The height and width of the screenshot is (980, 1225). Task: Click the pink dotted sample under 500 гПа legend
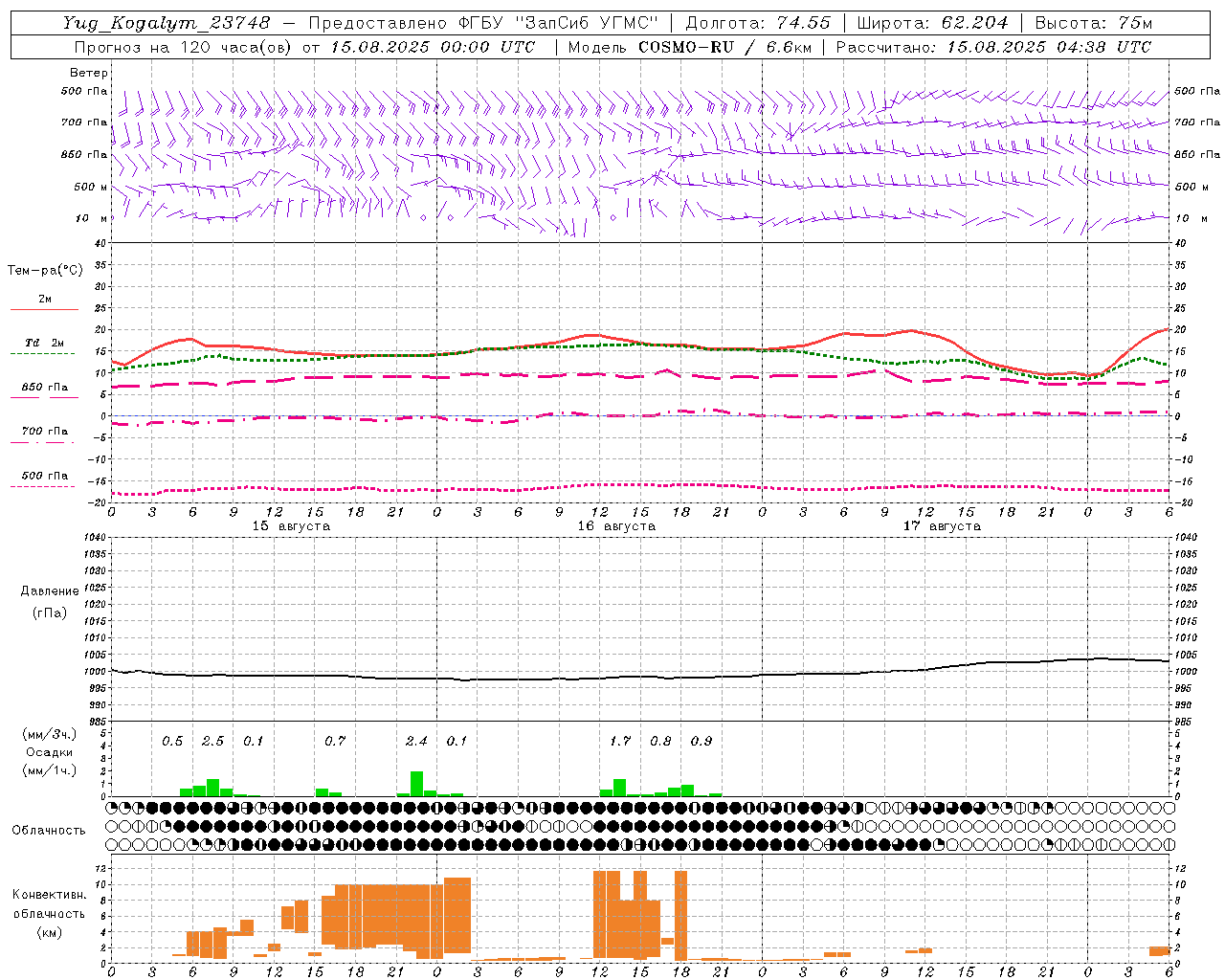(42, 486)
